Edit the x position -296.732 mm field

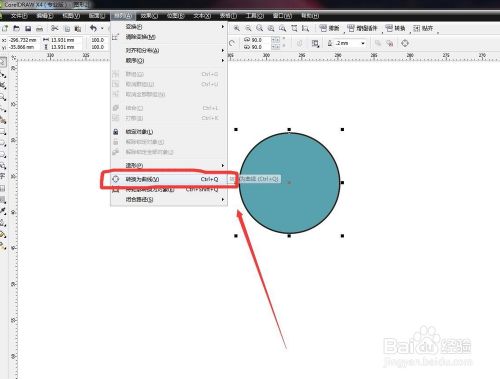click(23, 40)
